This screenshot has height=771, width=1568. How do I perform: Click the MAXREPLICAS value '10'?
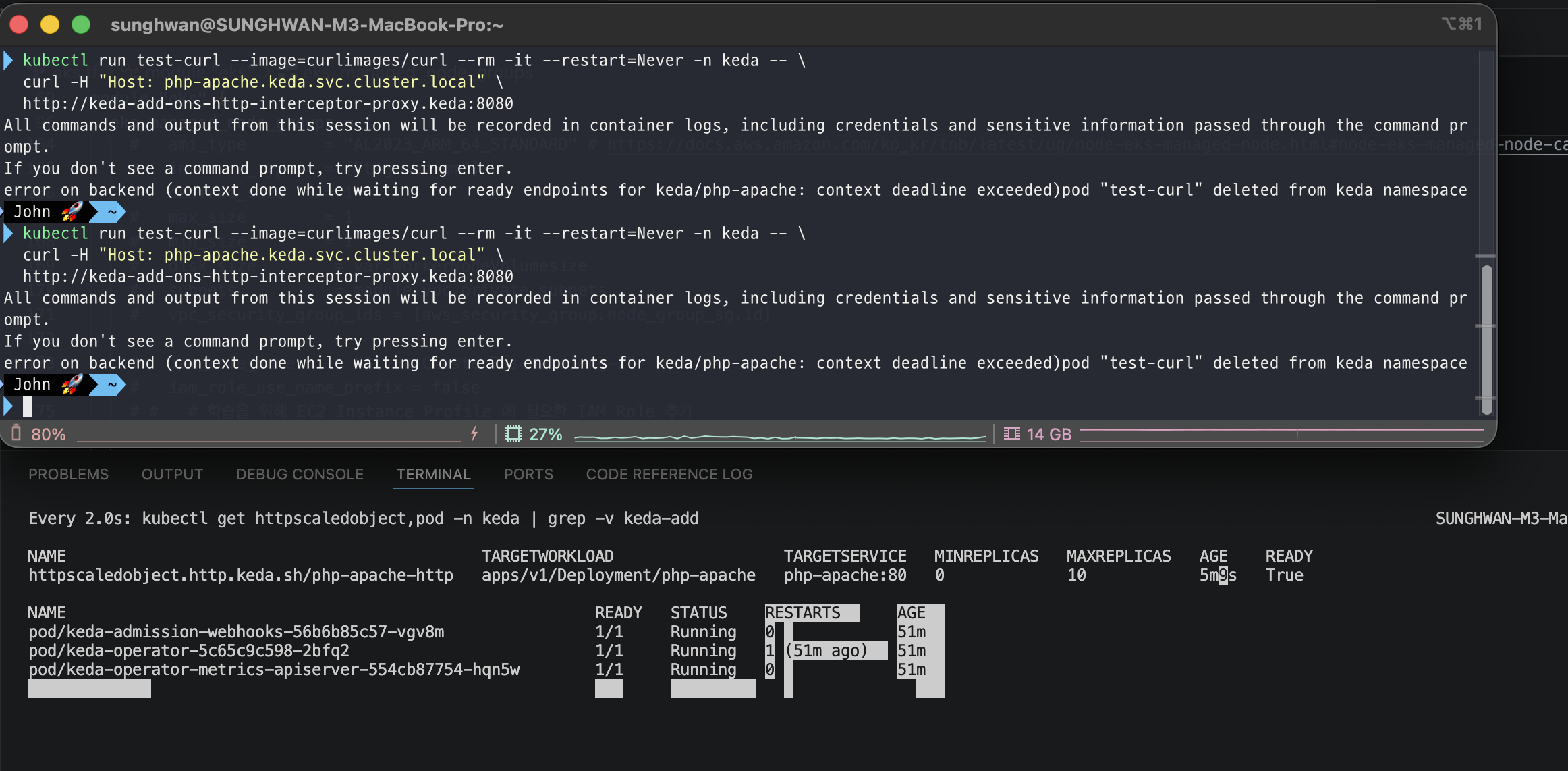point(1077,575)
